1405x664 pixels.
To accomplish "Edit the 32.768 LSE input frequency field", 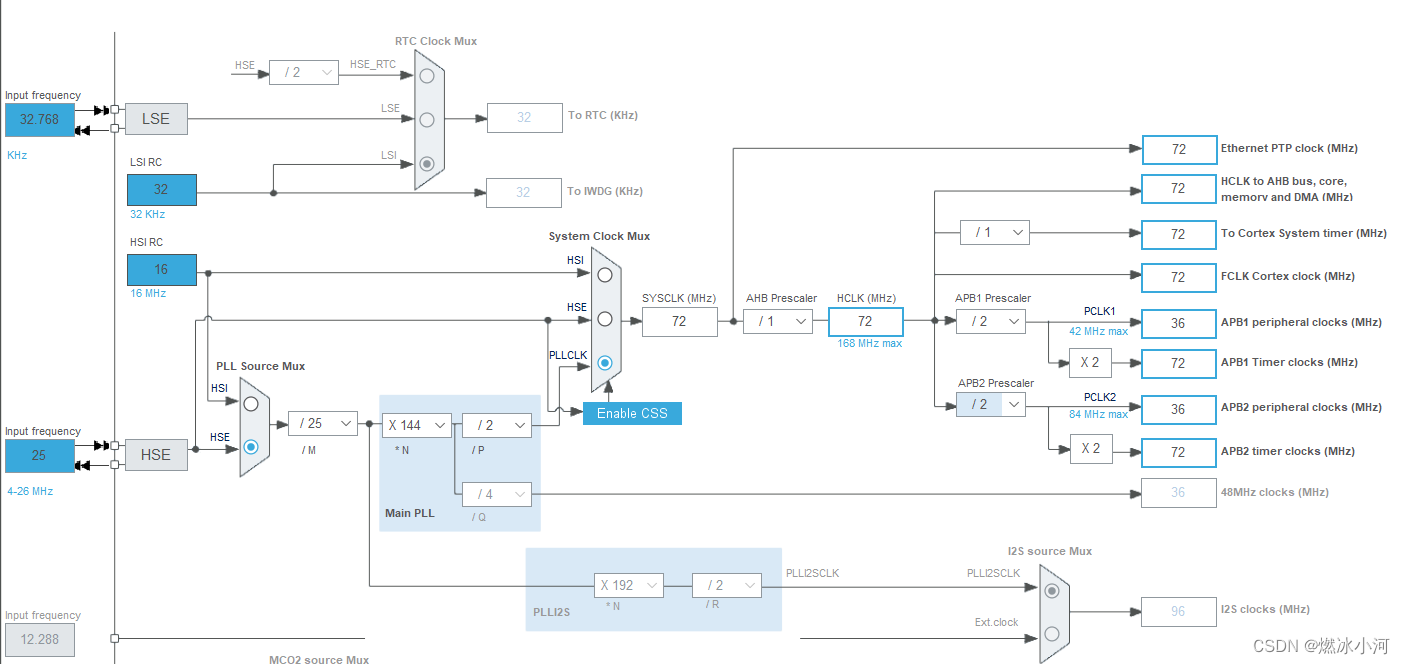I will (40, 119).
